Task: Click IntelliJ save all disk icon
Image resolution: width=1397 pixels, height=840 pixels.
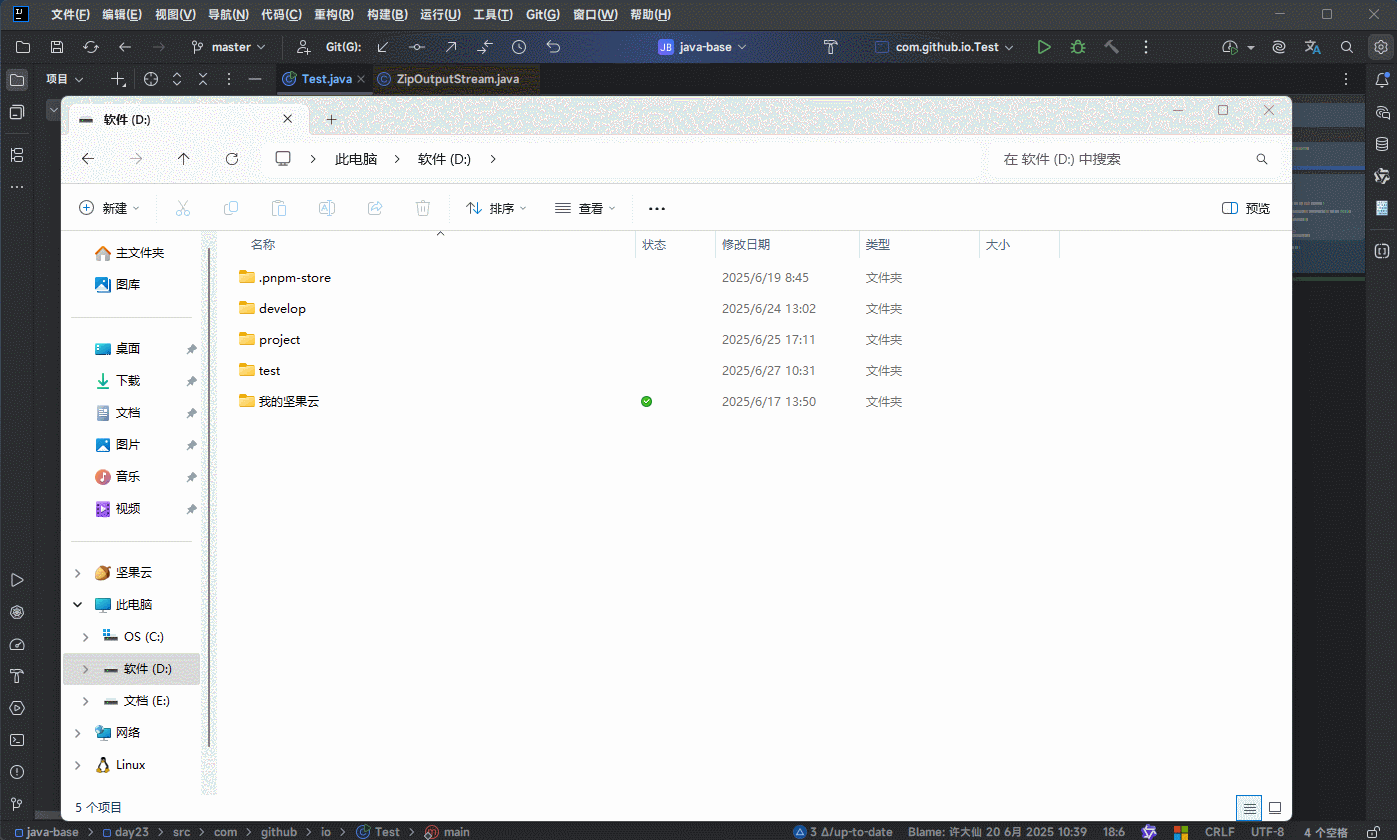Action: coord(57,47)
